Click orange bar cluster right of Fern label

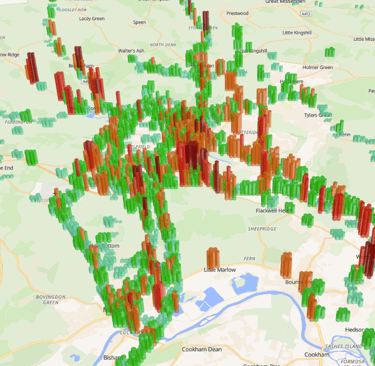click(286, 265)
